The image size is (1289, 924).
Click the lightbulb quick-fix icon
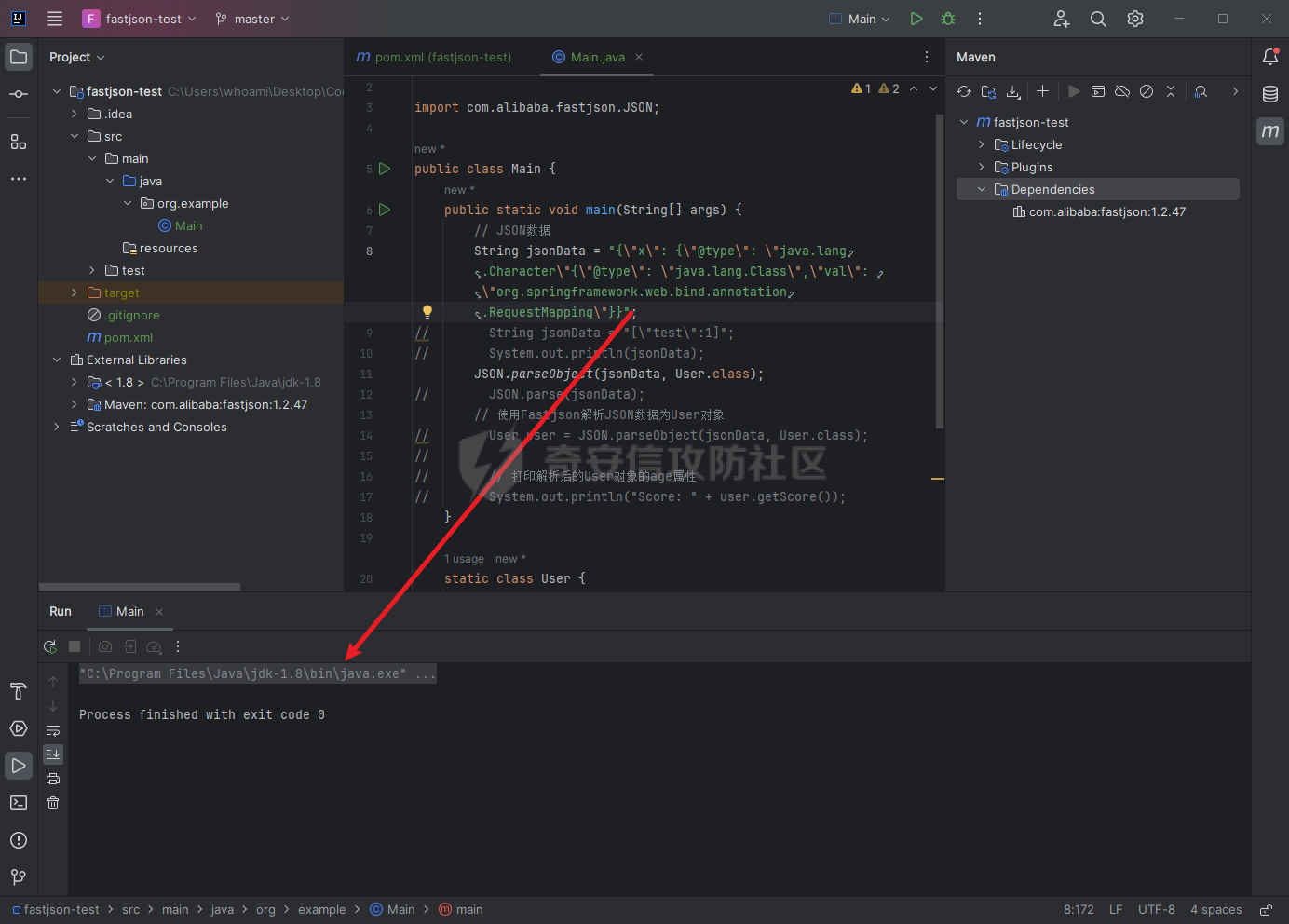click(x=427, y=312)
